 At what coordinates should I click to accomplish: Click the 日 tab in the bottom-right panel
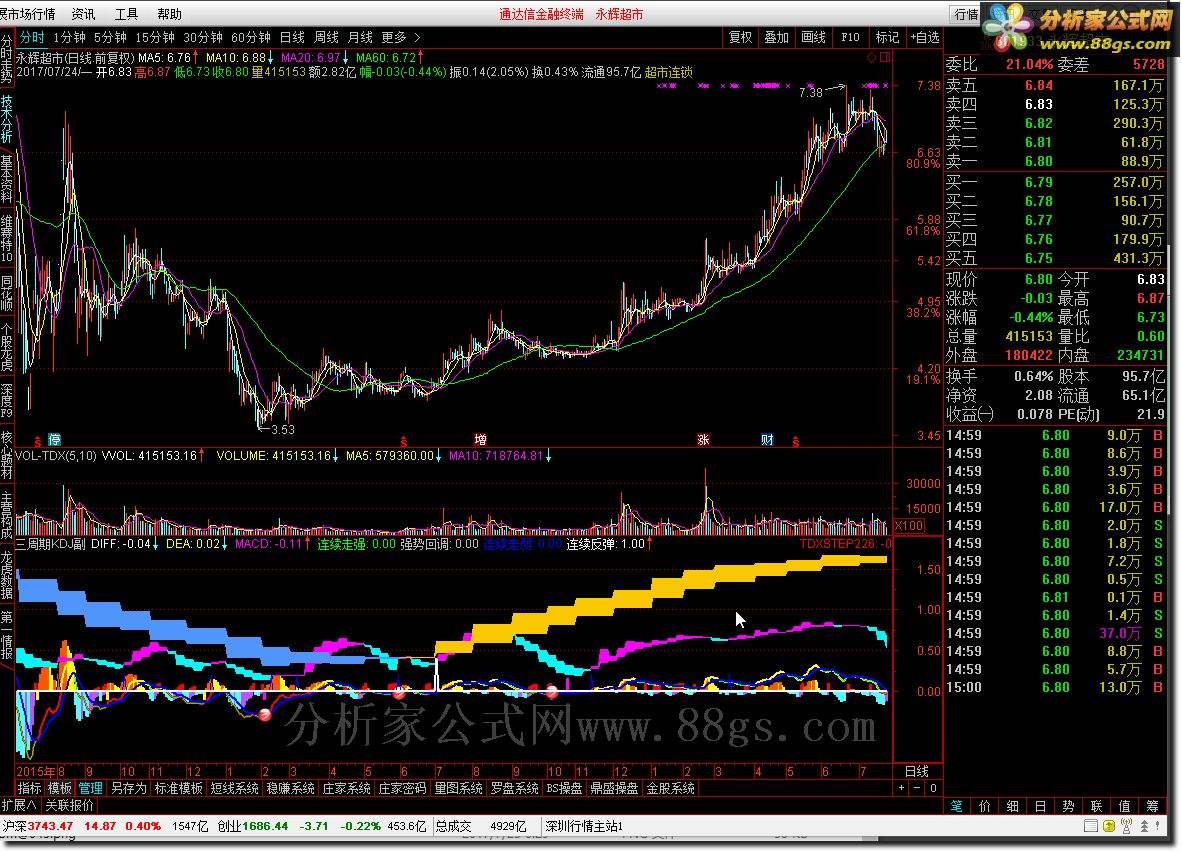tap(1040, 806)
